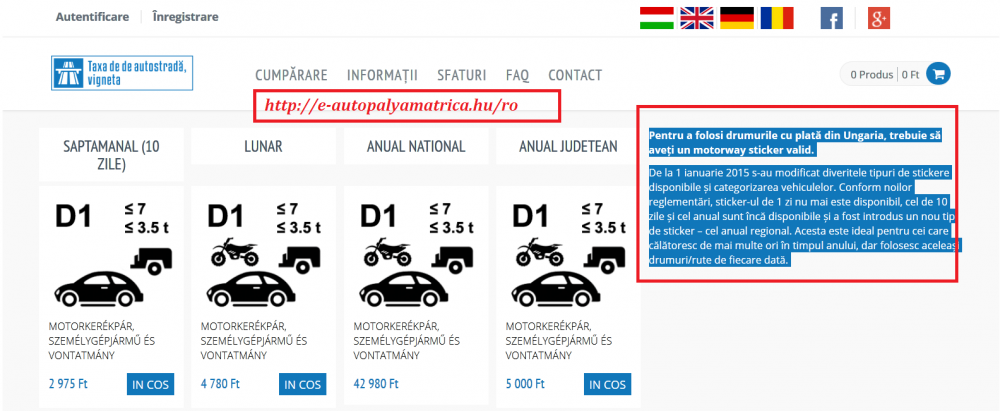Add the 2 975 Ft weekly sticker to cart
The height and width of the screenshot is (411, 1000).
point(150,384)
